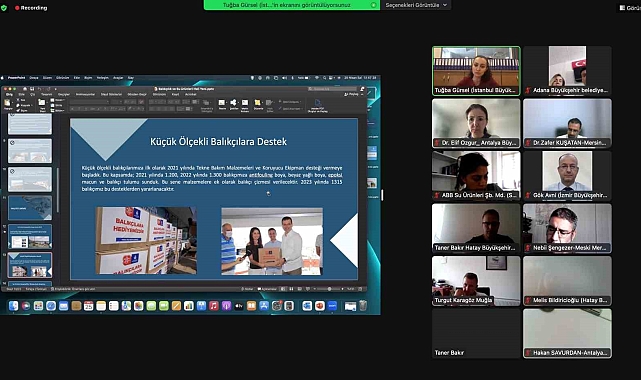Click the PowerPoint icon in the dock
Image resolution: width=641 pixels, height=380 pixels.
(320, 306)
